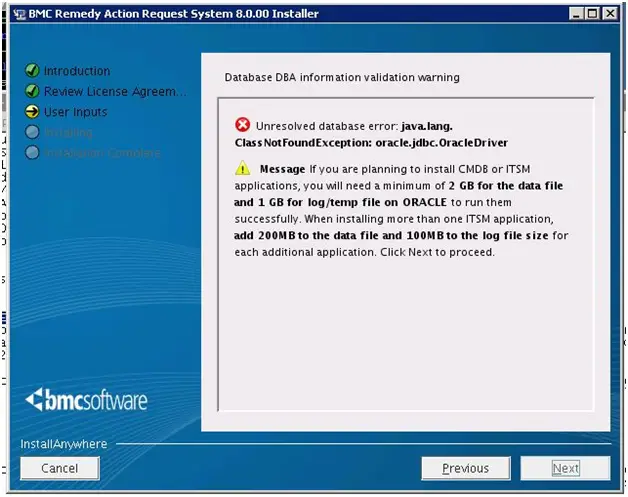This screenshot has height=497, width=628.
Task: Click the installer title bar application icon
Action: 19,14
